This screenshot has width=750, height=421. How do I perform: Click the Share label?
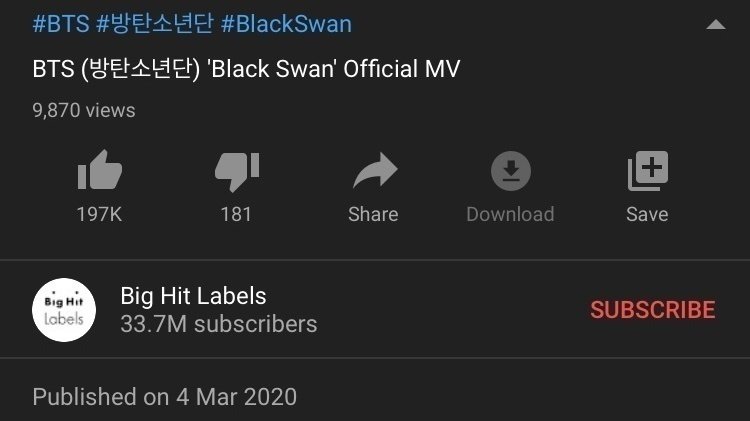click(x=373, y=214)
